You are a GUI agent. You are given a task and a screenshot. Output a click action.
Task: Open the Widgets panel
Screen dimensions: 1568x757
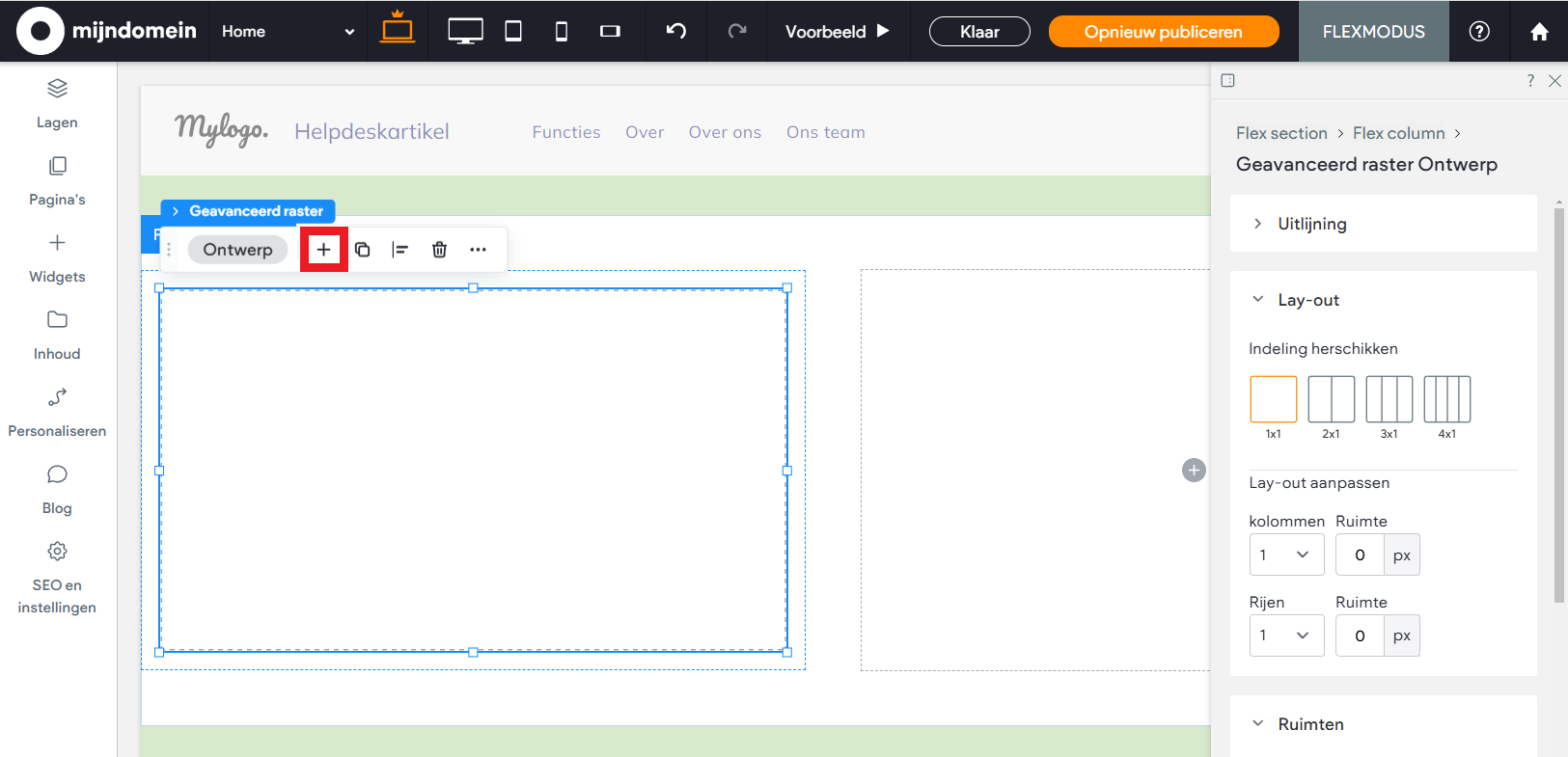pos(57,257)
